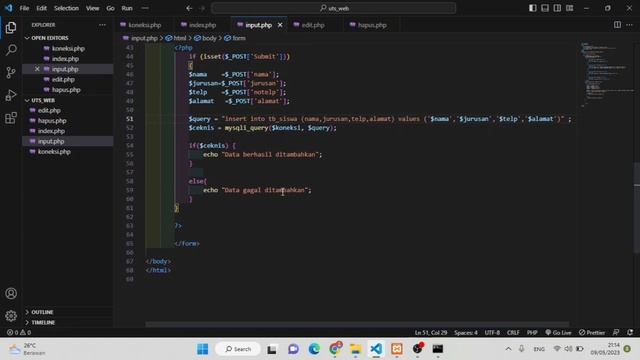Toggle Prettier in status bar

pos(592,332)
